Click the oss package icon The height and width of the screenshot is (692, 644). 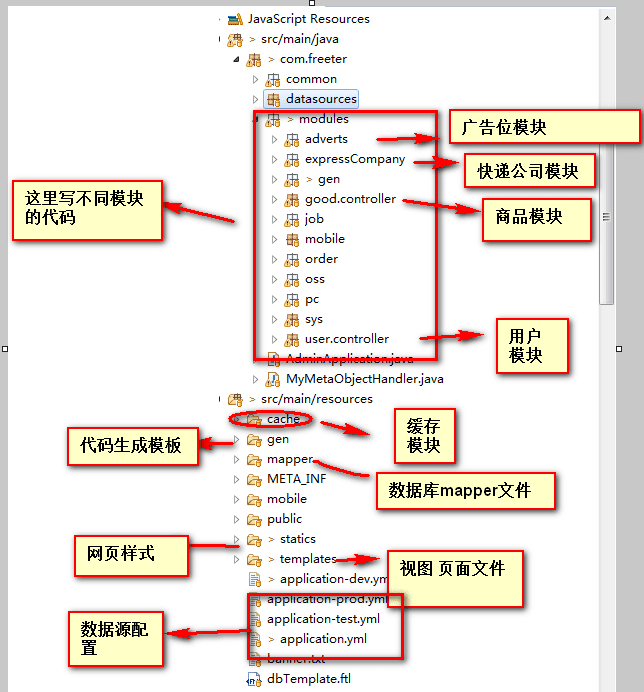coord(292,280)
